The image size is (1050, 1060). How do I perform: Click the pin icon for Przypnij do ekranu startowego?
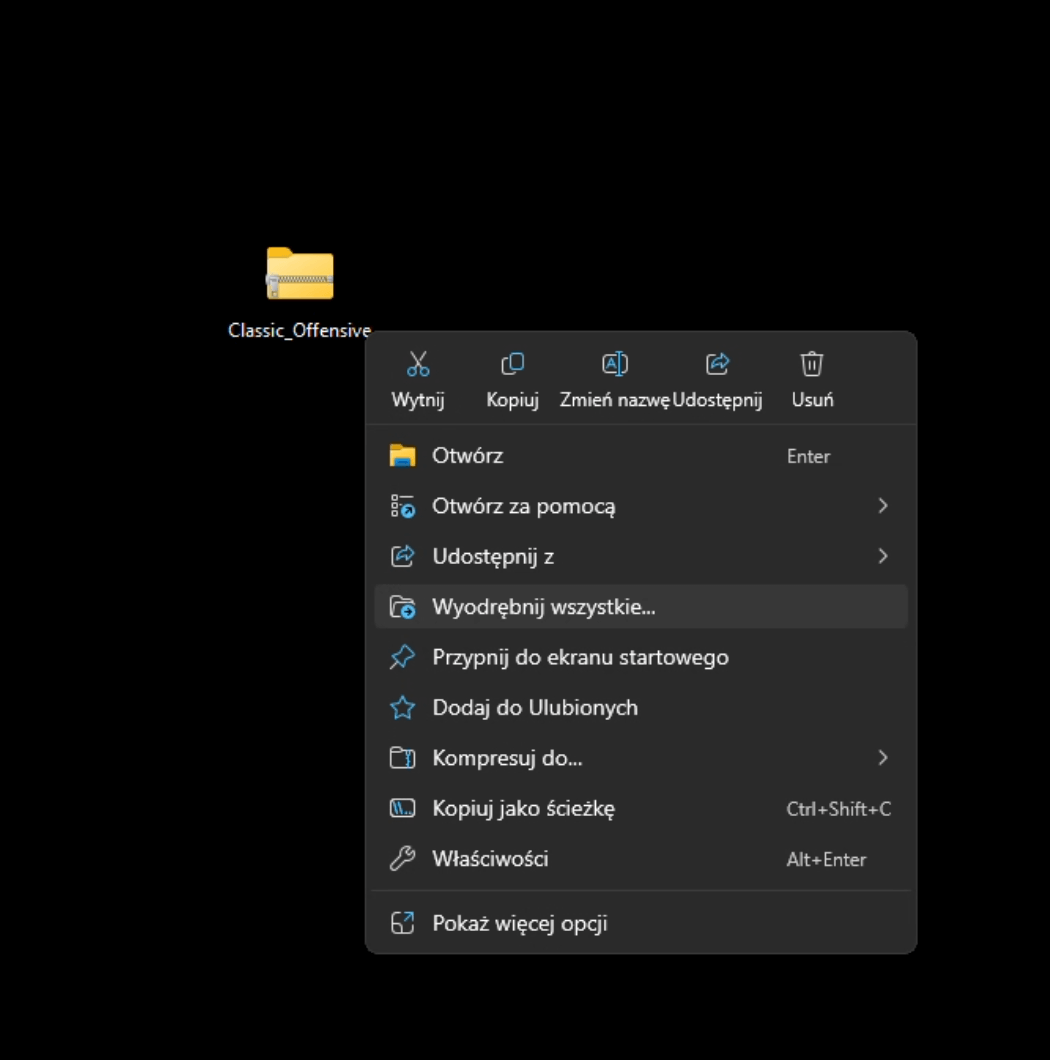402,658
